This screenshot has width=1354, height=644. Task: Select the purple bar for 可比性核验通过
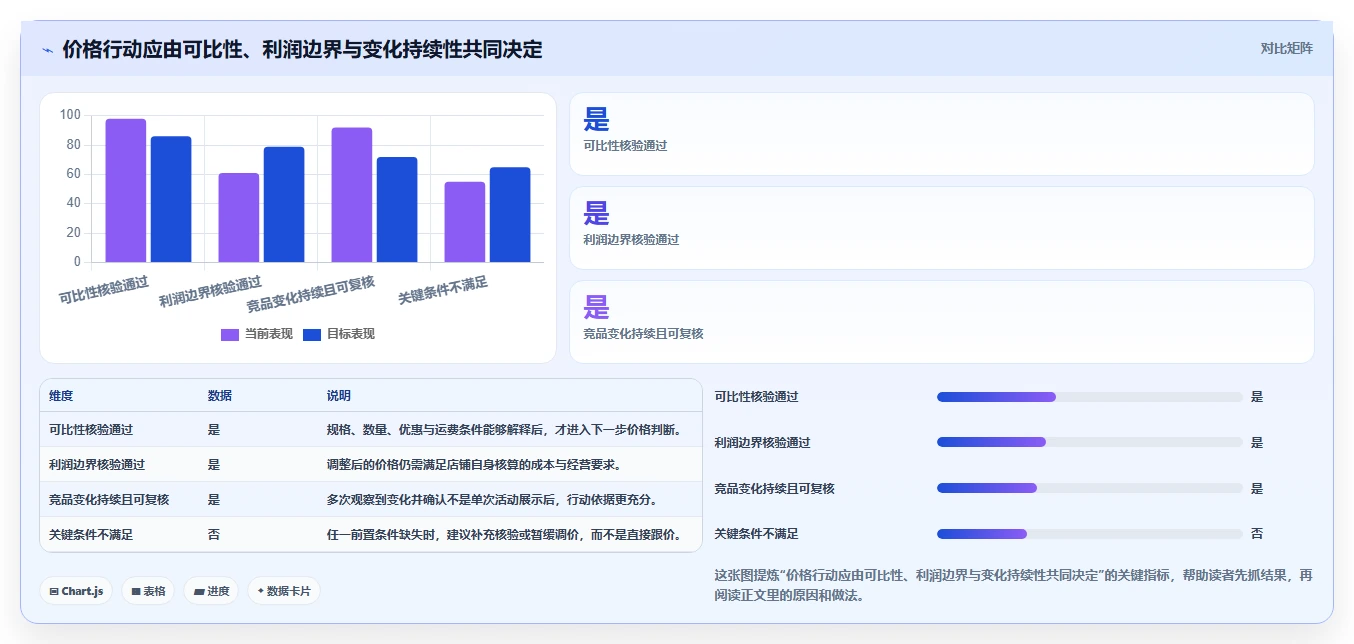coord(126,191)
